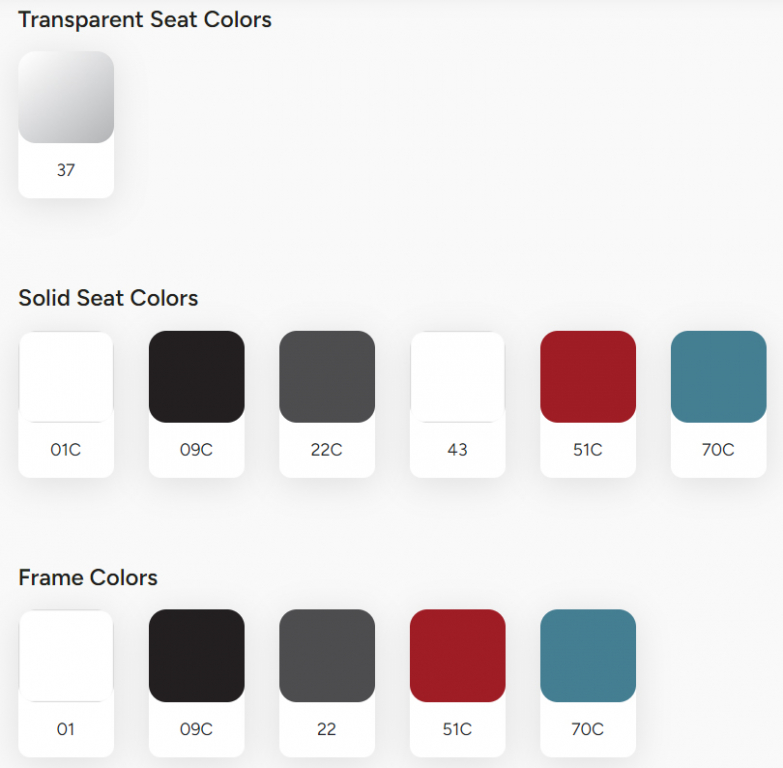Click the "Transparent Seat Colors" heading
Viewport: 783px width, 768px height.
pos(145,20)
